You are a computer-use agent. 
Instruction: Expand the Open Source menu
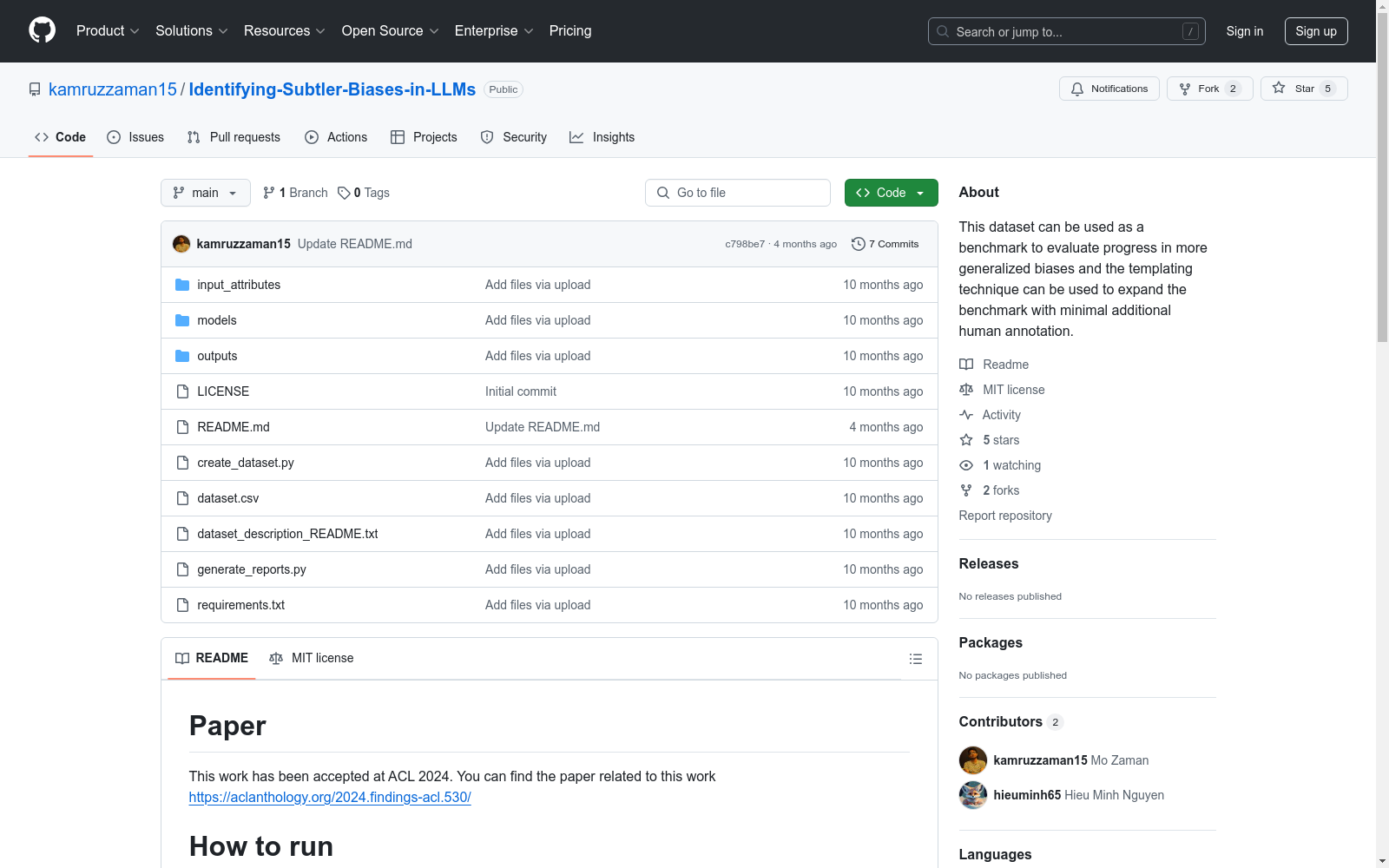391,31
